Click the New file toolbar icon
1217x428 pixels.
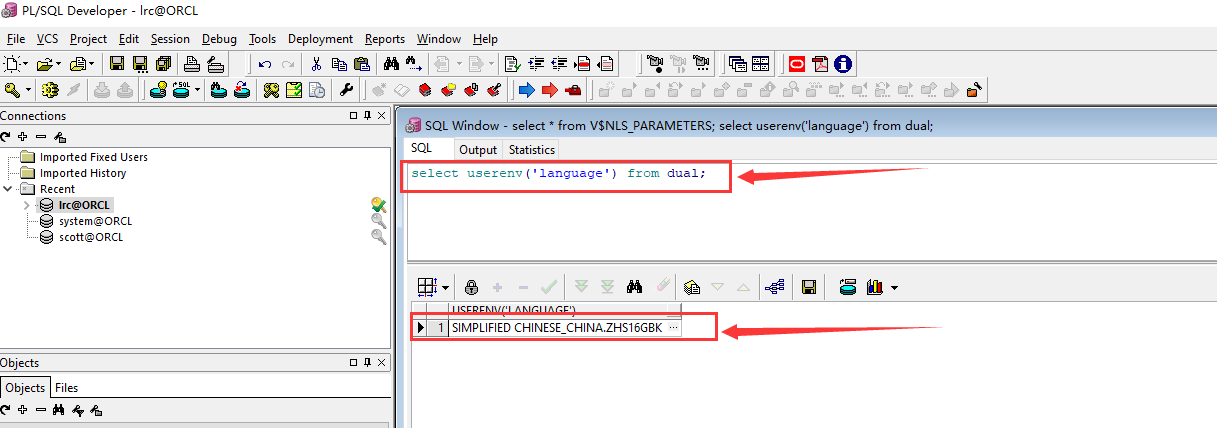click(13, 64)
